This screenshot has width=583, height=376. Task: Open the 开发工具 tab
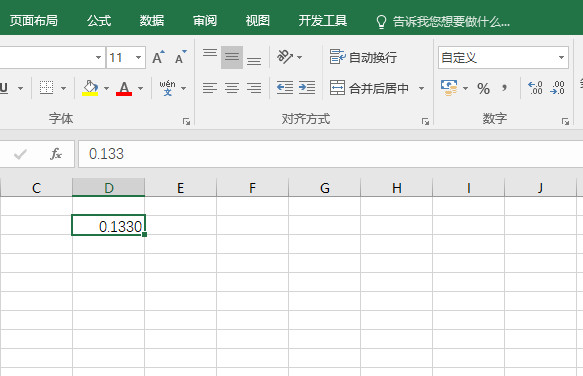(323, 20)
